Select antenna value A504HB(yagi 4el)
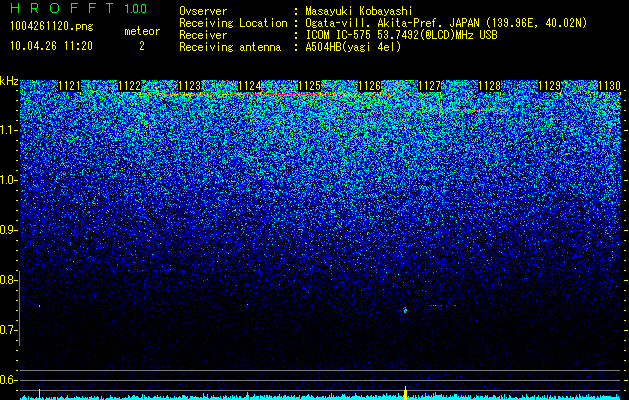This screenshot has height=400, width=629. click(353, 47)
